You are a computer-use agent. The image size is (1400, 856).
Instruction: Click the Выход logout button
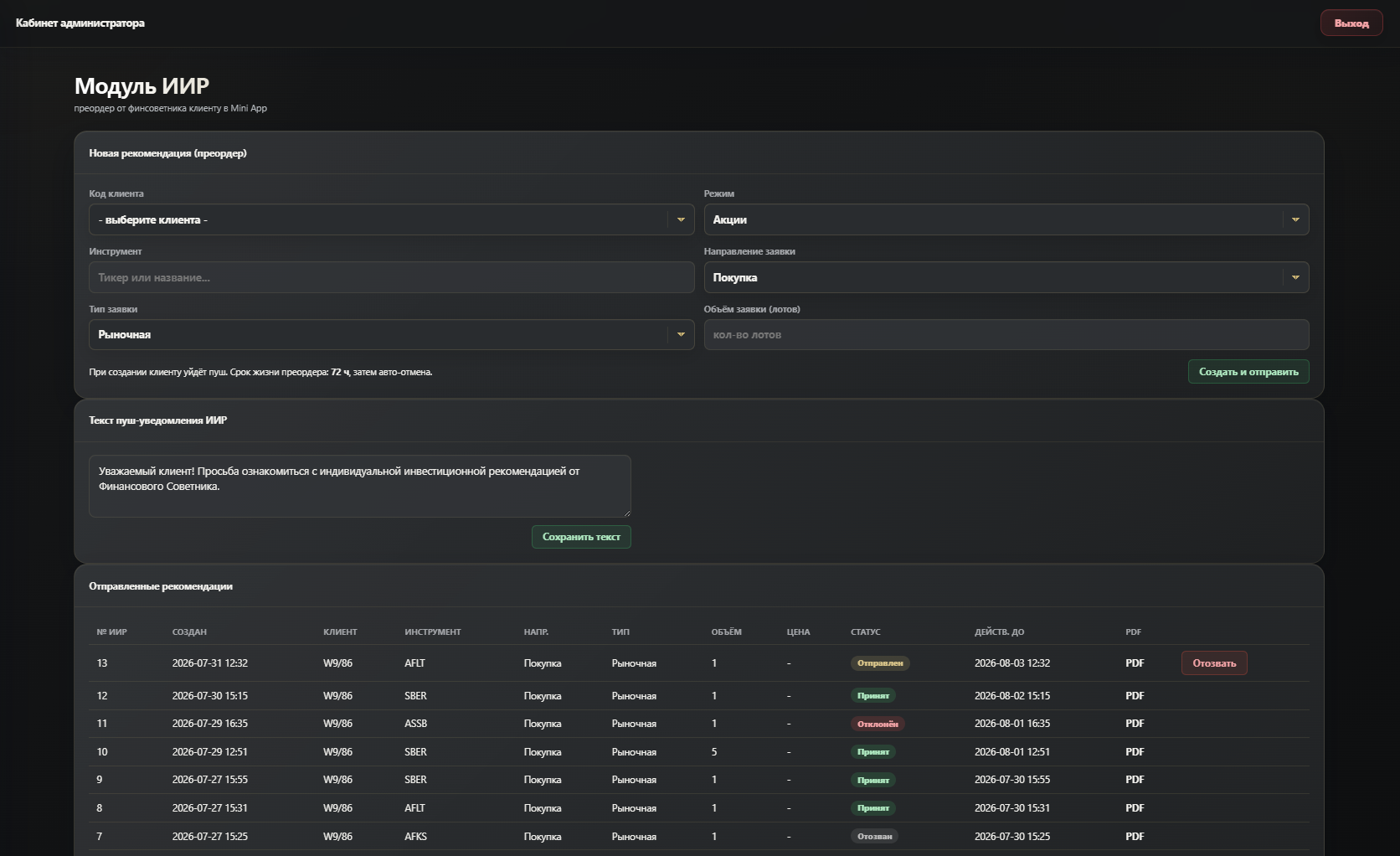pos(1351,23)
